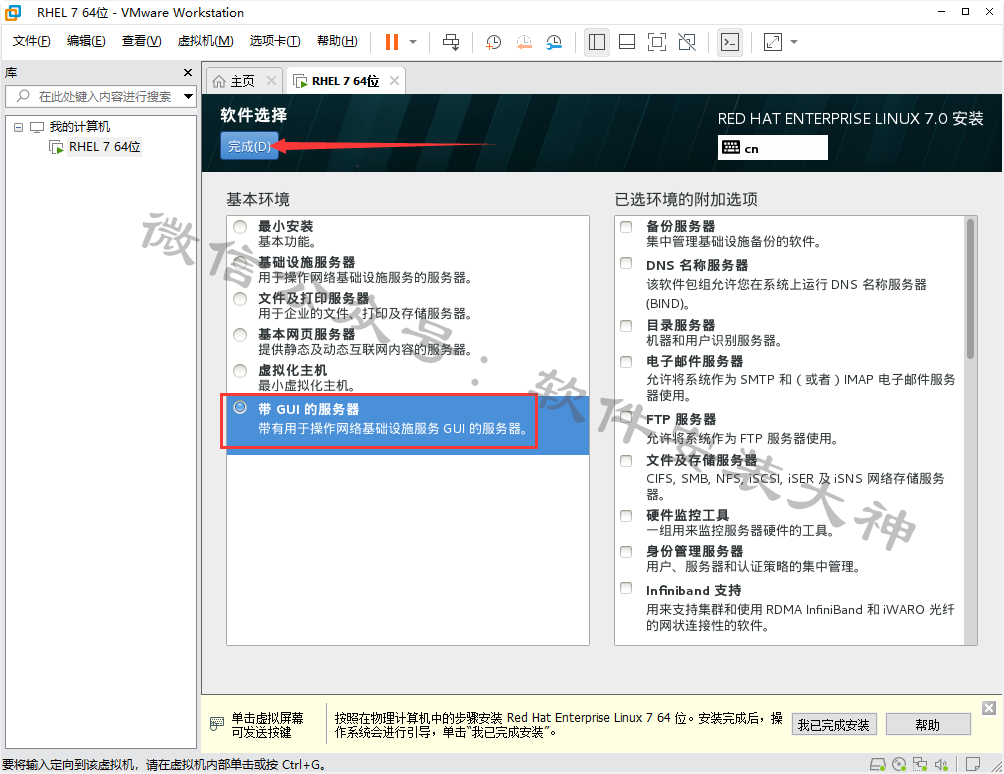
Task: Open the 虚拟机(M) menu
Action: pos(206,41)
